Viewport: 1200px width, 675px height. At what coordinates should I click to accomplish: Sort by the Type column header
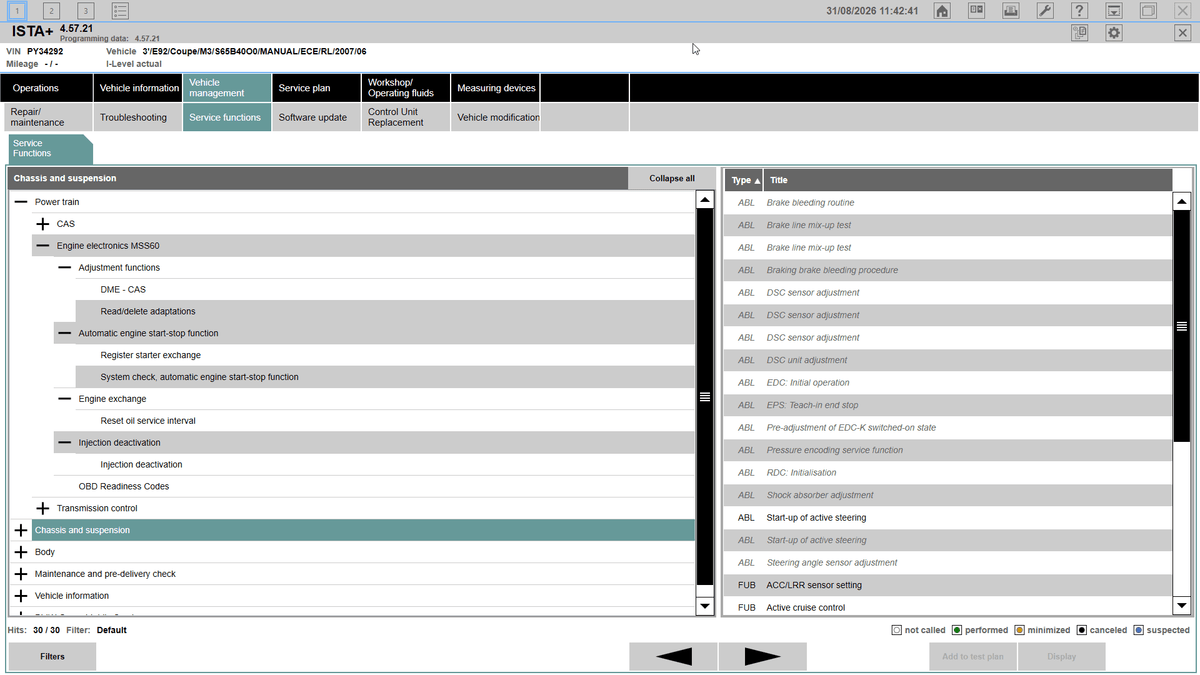(x=744, y=180)
